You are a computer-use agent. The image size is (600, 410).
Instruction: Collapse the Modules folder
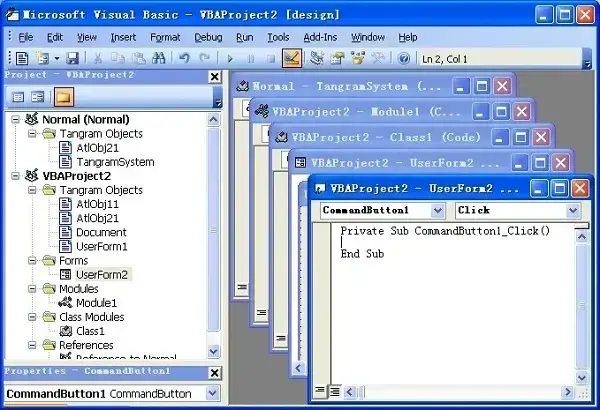(x=33, y=289)
